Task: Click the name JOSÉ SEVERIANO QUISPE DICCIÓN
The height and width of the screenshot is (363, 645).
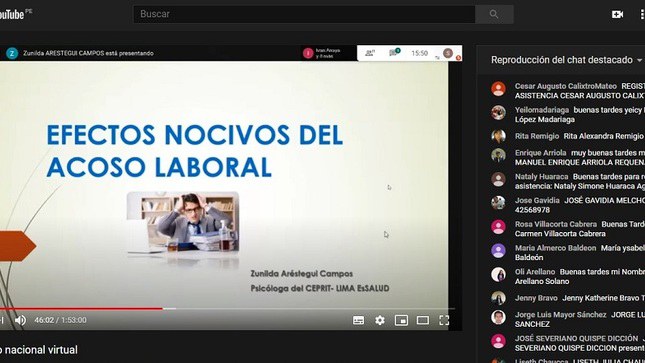Action: click(576, 338)
